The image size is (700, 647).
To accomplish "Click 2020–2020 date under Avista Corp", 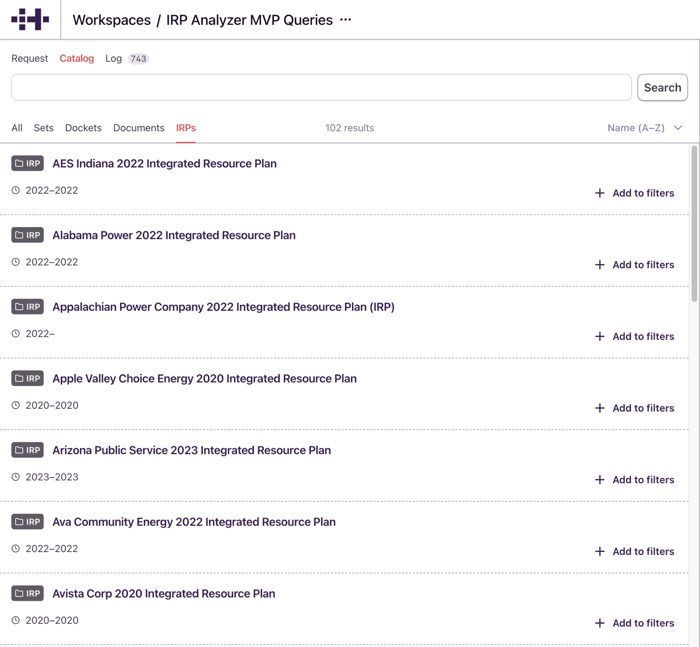I will coord(52,621).
